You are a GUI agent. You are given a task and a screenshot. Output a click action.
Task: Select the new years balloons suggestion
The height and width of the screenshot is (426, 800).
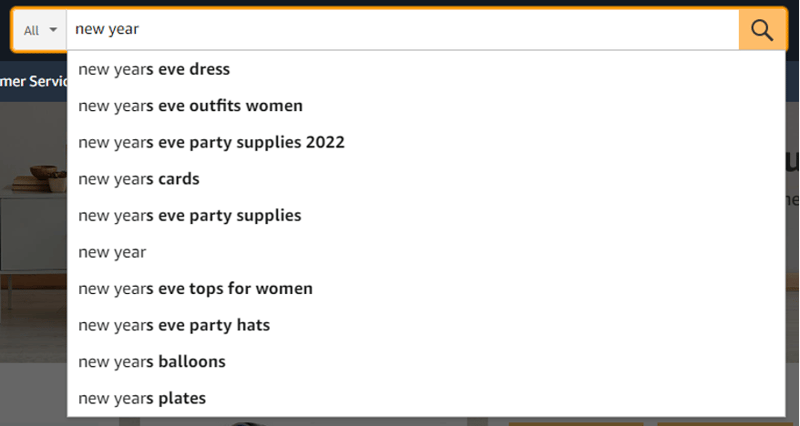coord(426,362)
